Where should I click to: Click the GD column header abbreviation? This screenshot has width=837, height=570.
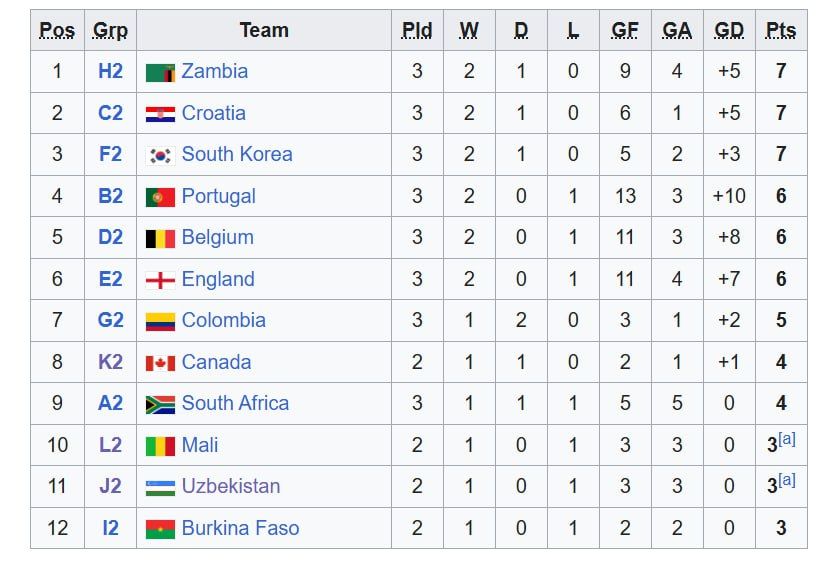click(x=729, y=31)
